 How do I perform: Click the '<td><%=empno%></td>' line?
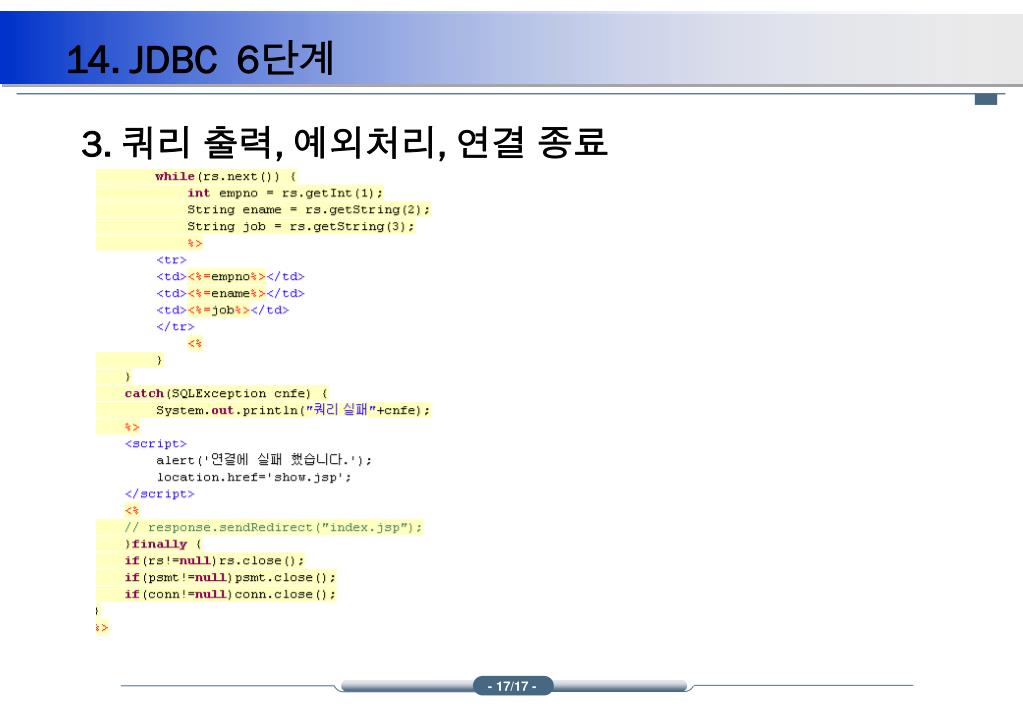tap(230, 277)
